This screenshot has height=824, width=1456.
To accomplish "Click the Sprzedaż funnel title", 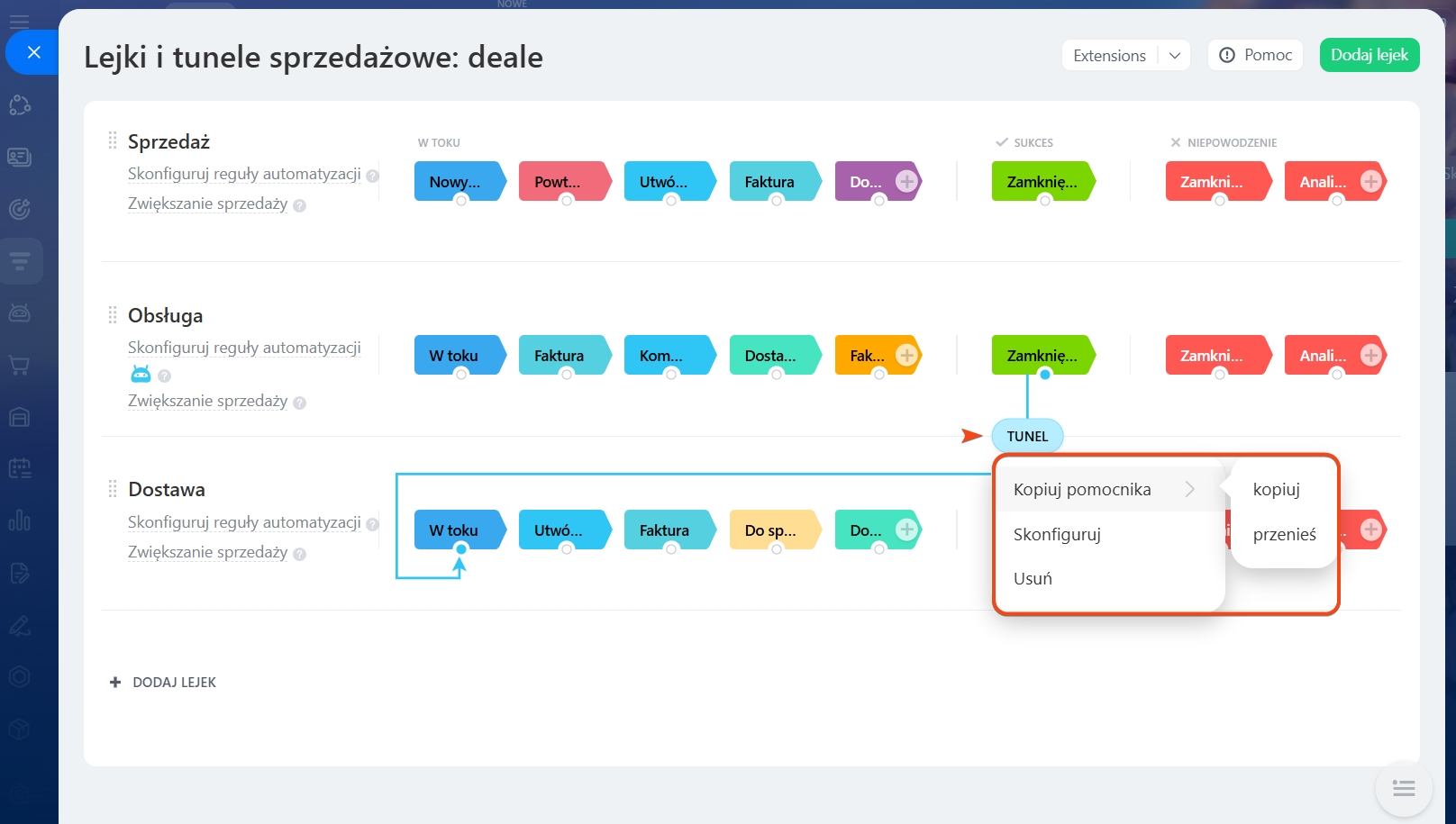I will [x=168, y=141].
